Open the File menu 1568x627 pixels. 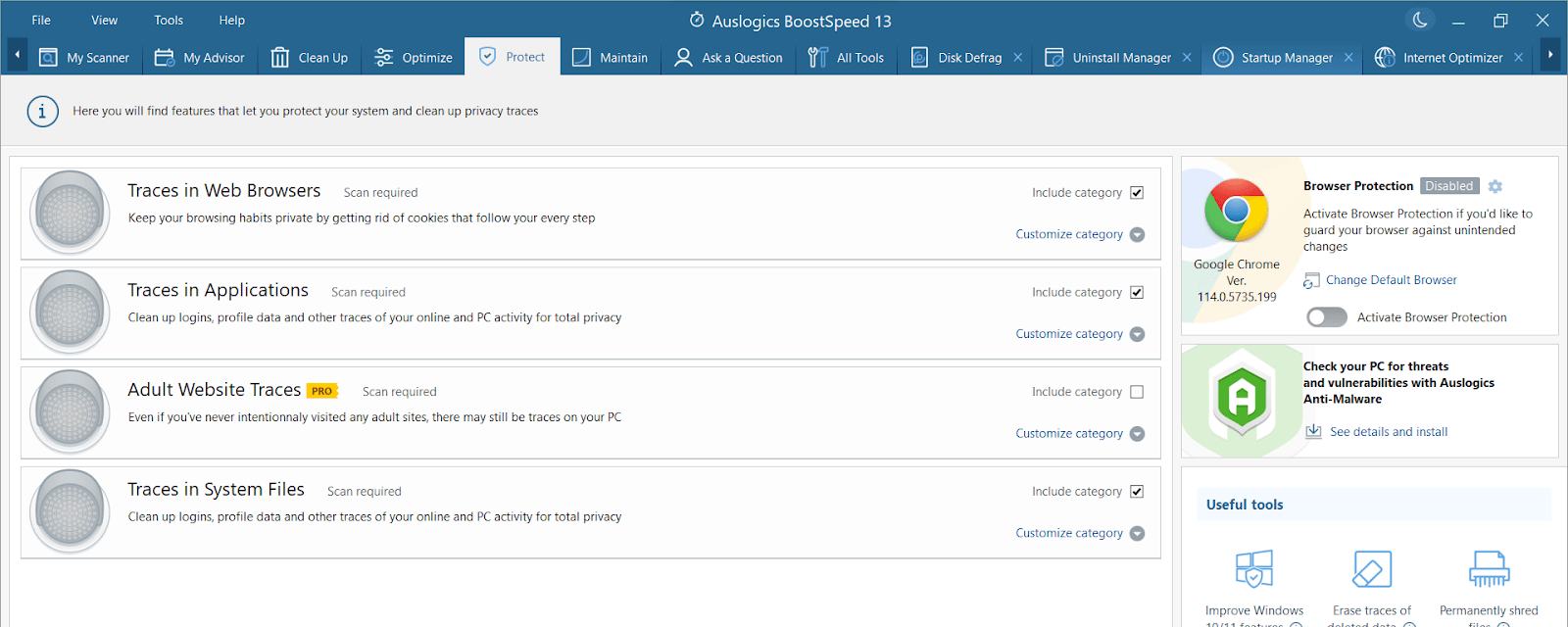(x=41, y=20)
